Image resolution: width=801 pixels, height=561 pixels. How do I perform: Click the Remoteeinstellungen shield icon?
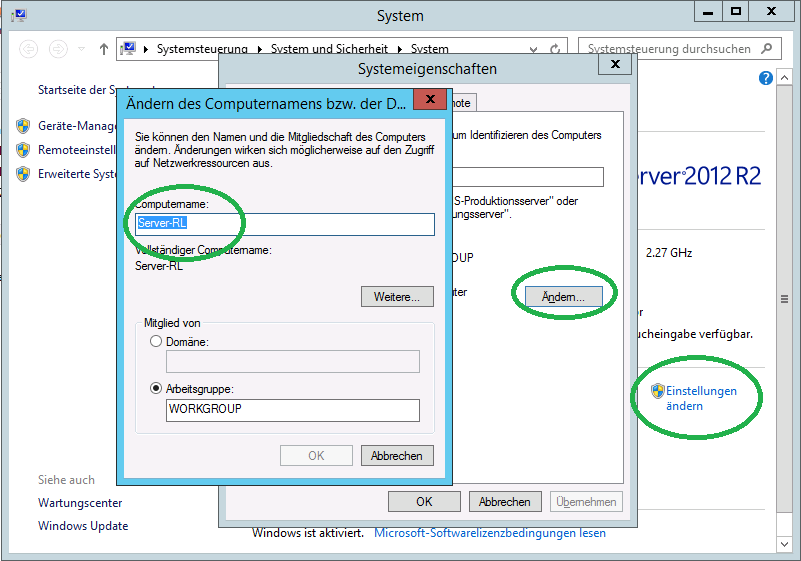(23, 150)
